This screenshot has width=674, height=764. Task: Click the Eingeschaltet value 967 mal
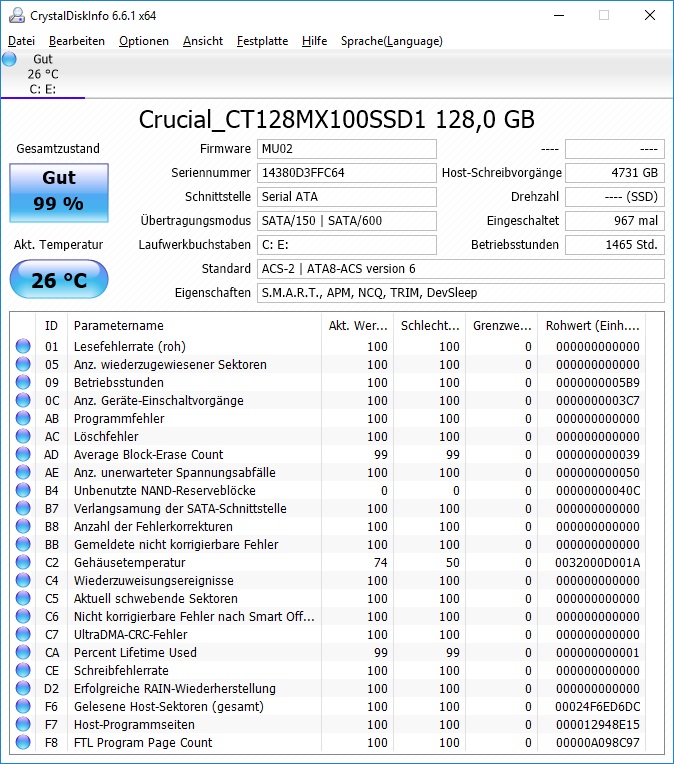point(615,220)
